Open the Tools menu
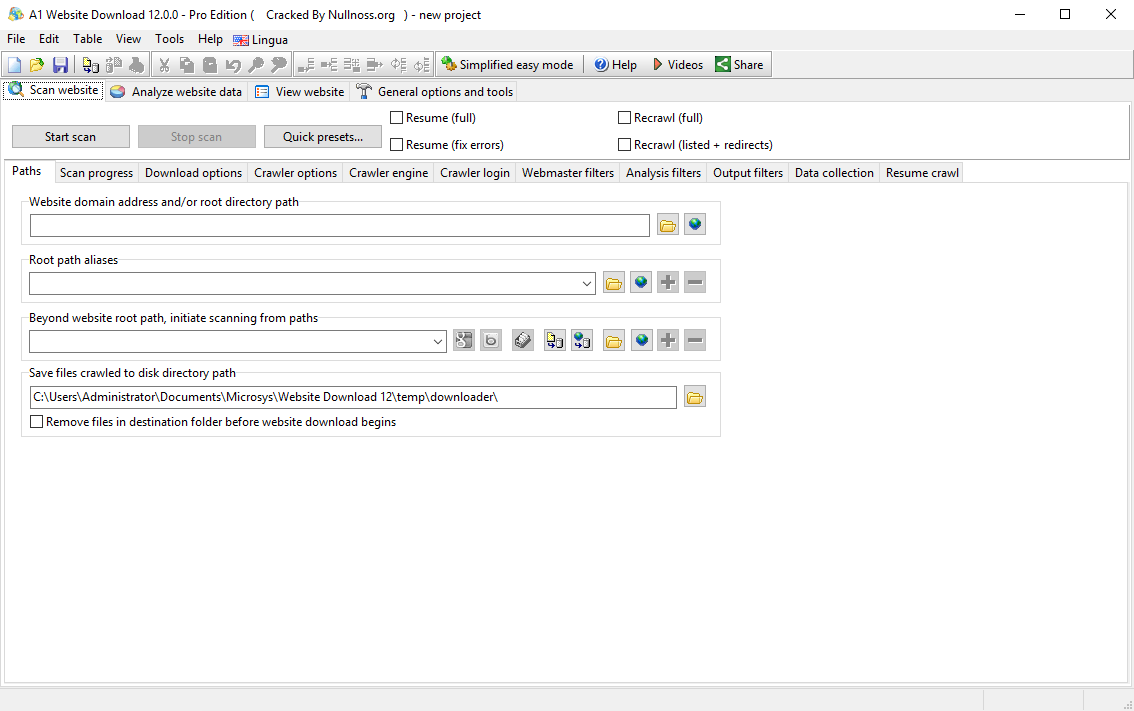Image resolution: width=1134 pixels, height=711 pixels. click(169, 39)
